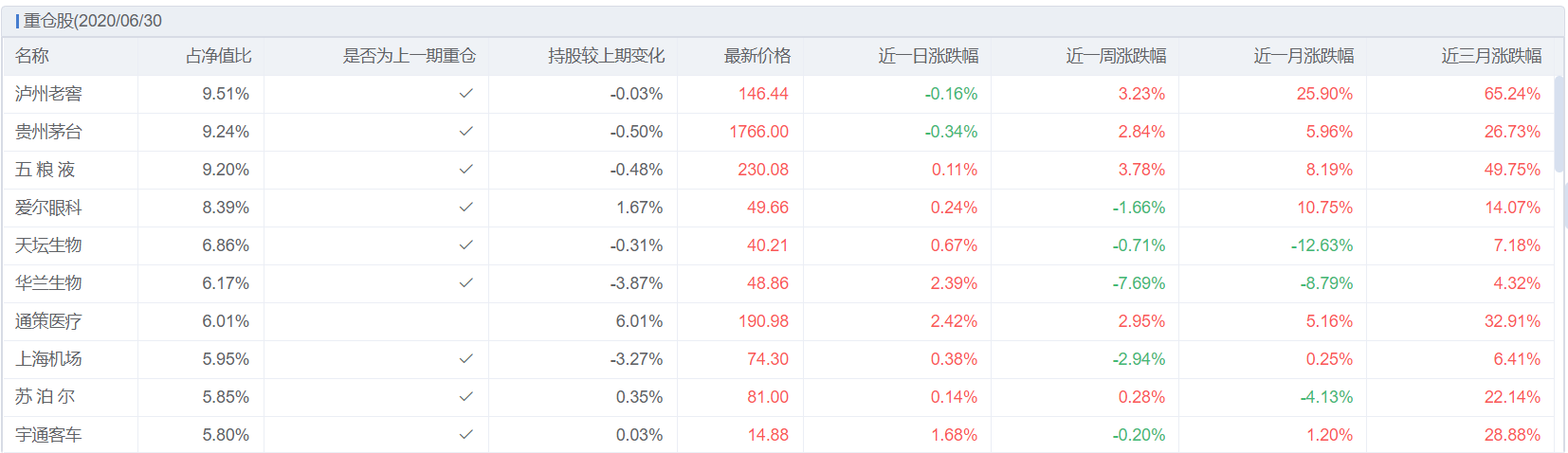Click the checkmark in 上海机场 row
The width and height of the screenshot is (1568, 453).
click(465, 359)
